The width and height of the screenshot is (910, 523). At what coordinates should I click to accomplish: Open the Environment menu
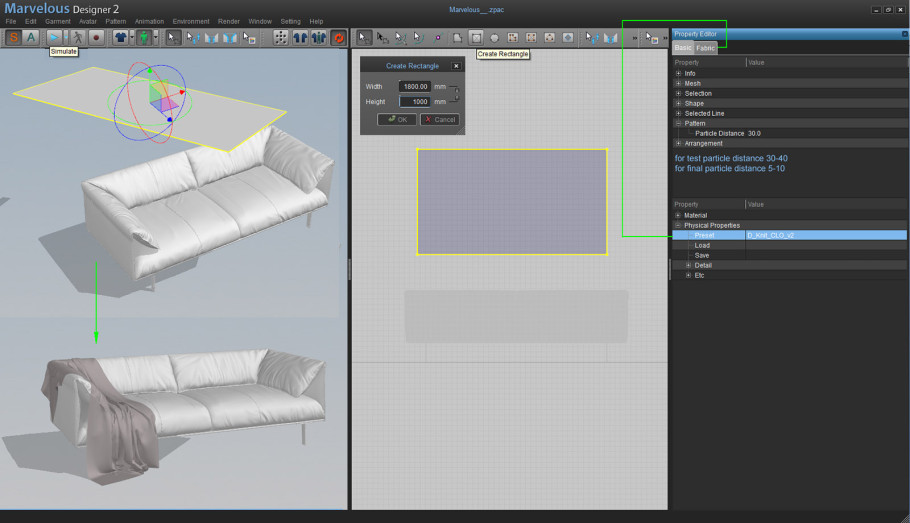[191, 21]
